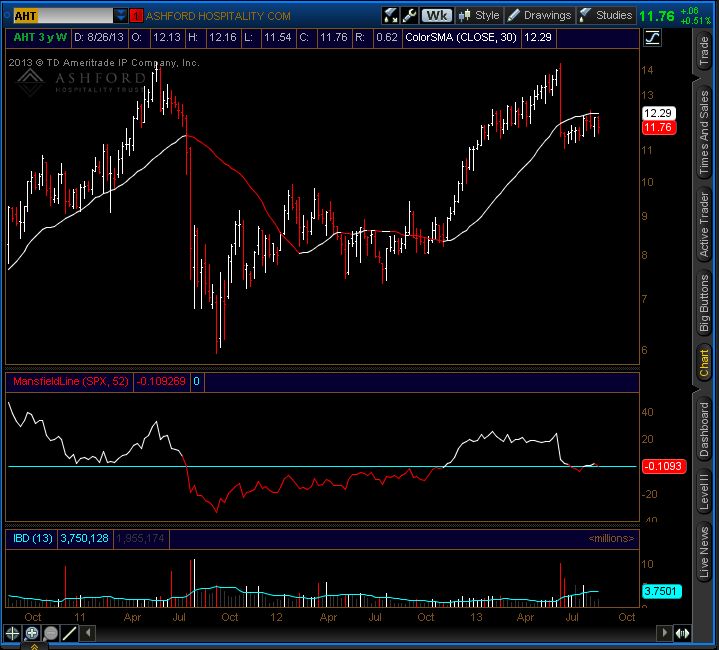Click the SMA value 12.29 in header row
Viewport: 719px width, 650px height.
click(538, 38)
